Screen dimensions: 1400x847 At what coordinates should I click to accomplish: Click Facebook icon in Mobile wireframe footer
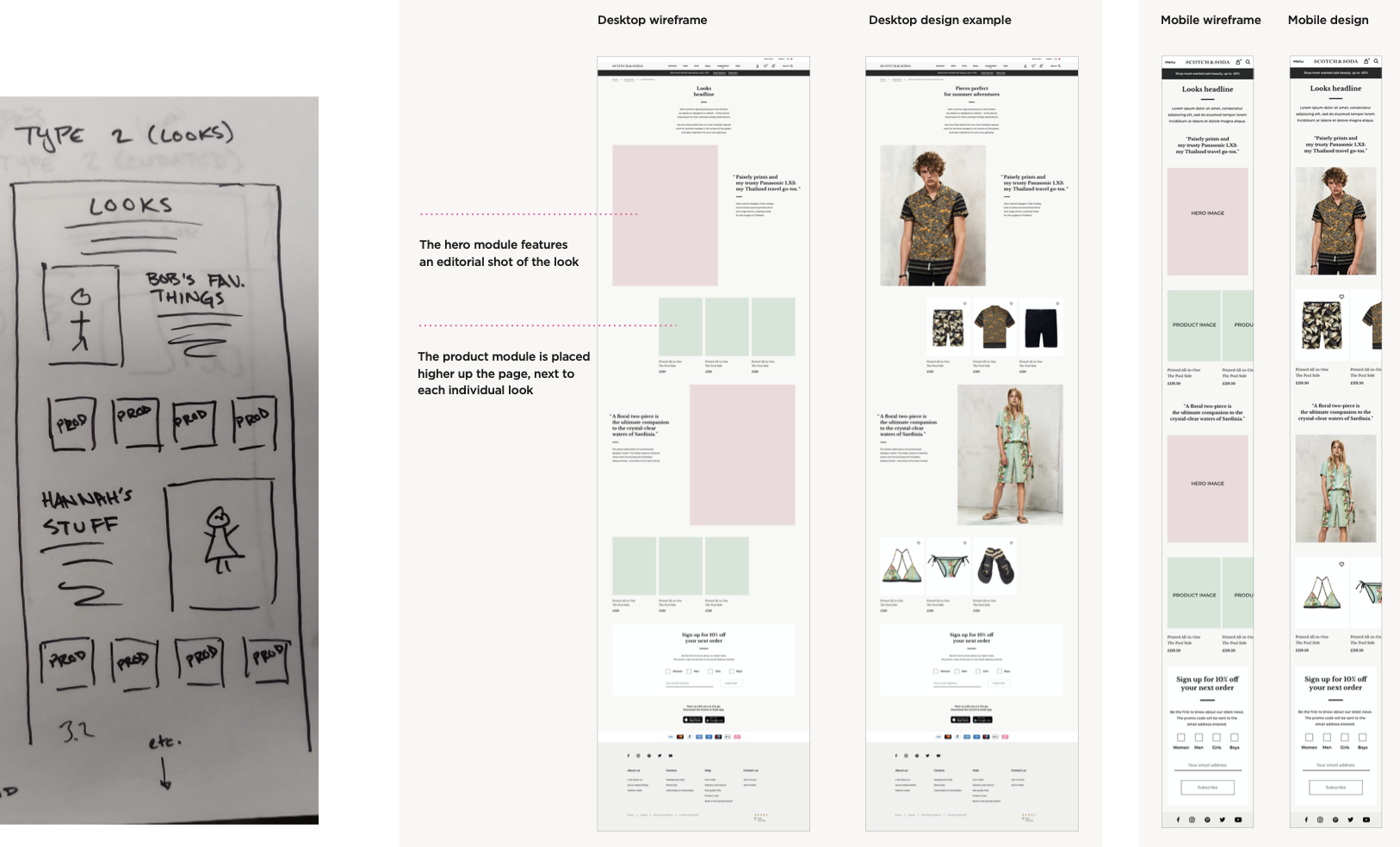(1179, 819)
